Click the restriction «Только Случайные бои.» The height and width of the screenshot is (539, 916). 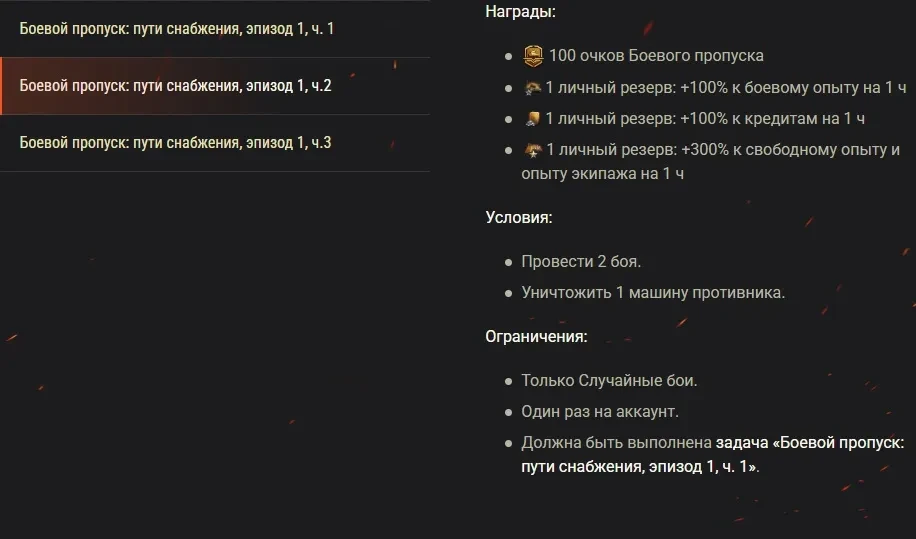[x=609, y=381]
